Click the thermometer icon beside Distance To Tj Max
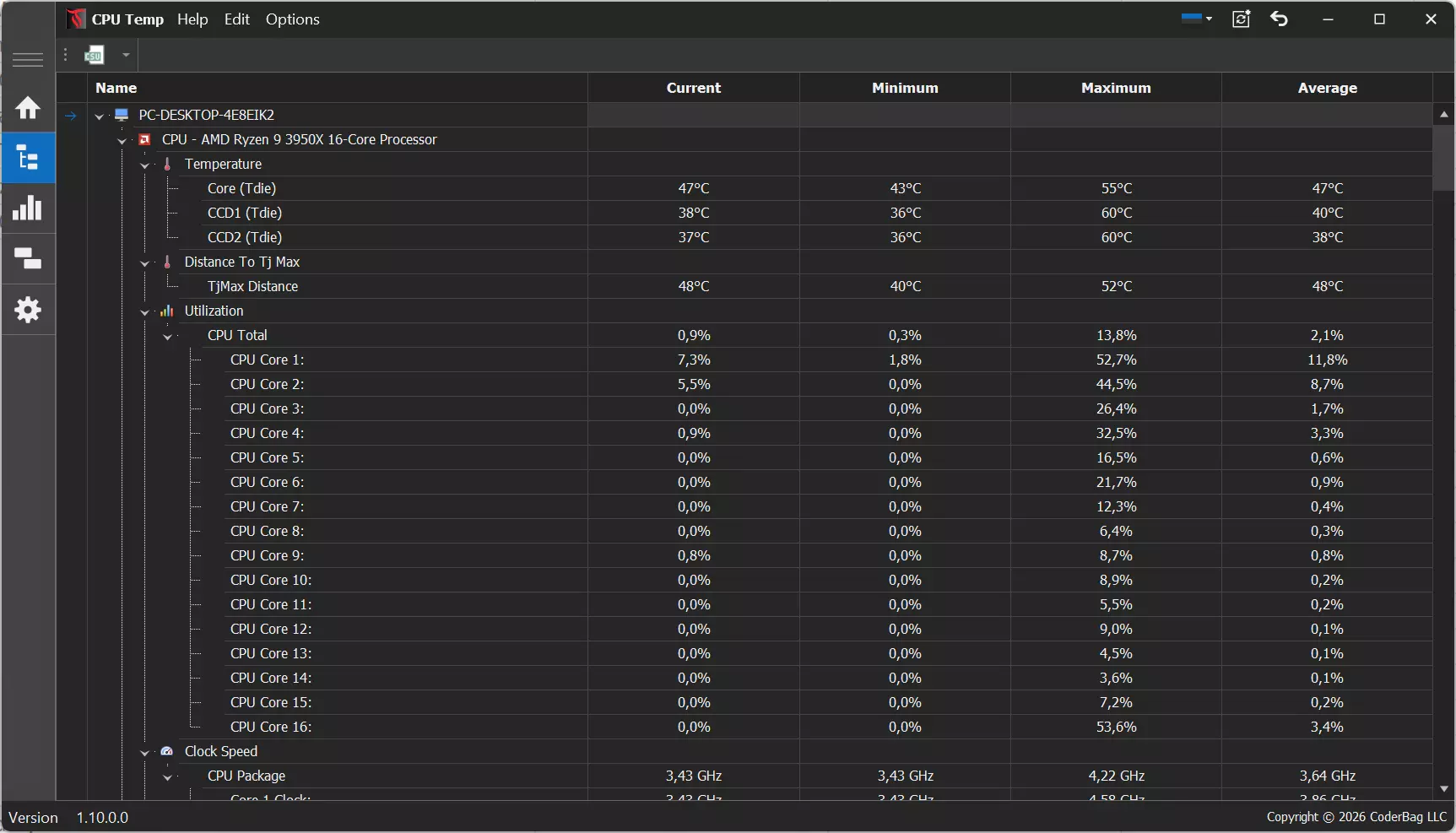This screenshot has width=1456, height=833. [167, 262]
